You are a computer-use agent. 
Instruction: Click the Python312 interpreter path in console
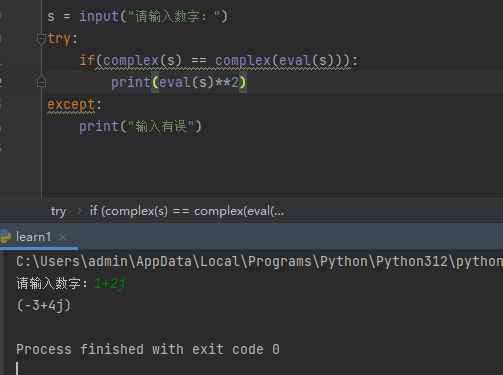click(259, 262)
